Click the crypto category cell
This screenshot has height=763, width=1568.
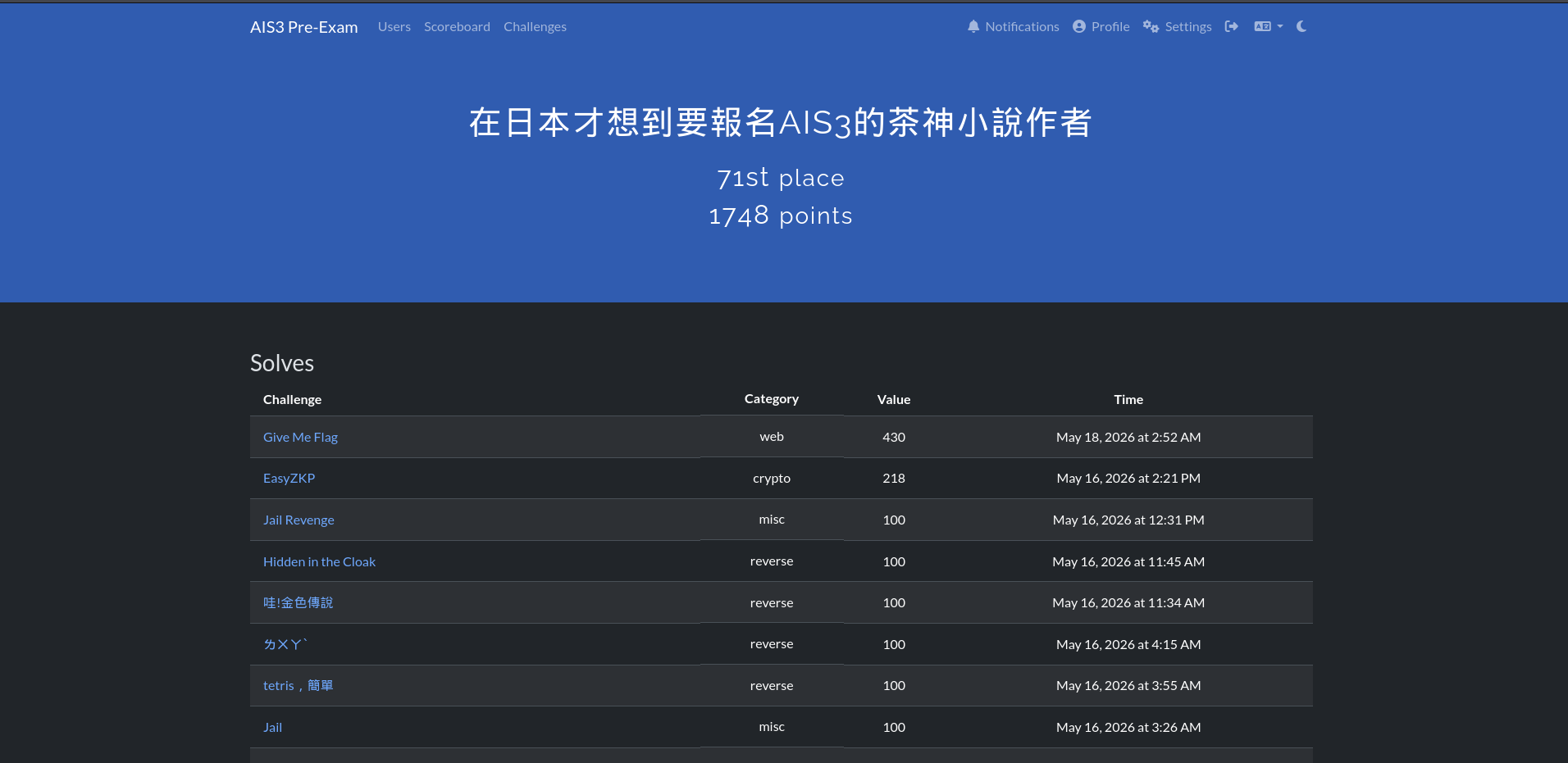(772, 479)
